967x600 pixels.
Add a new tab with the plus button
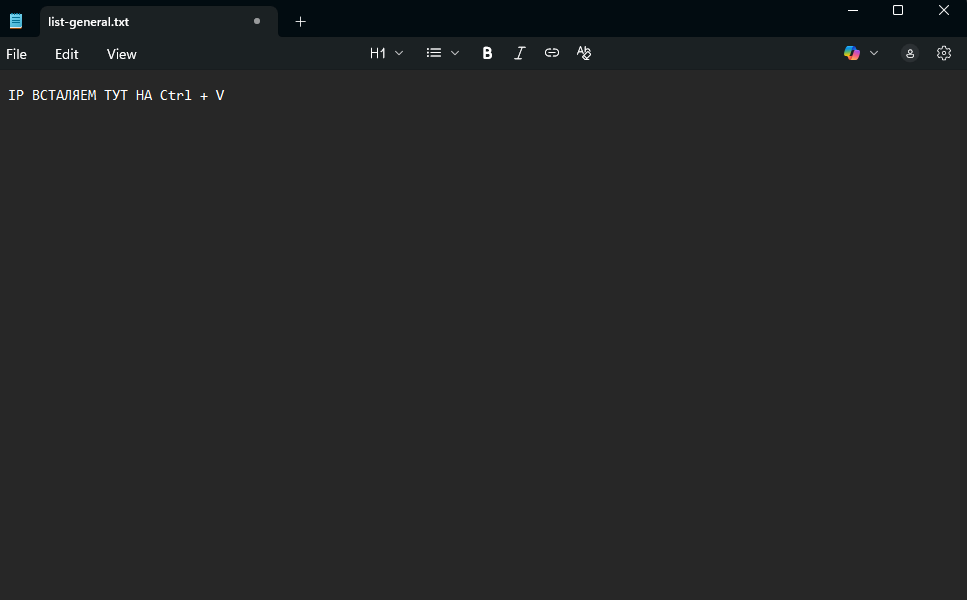point(300,21)
